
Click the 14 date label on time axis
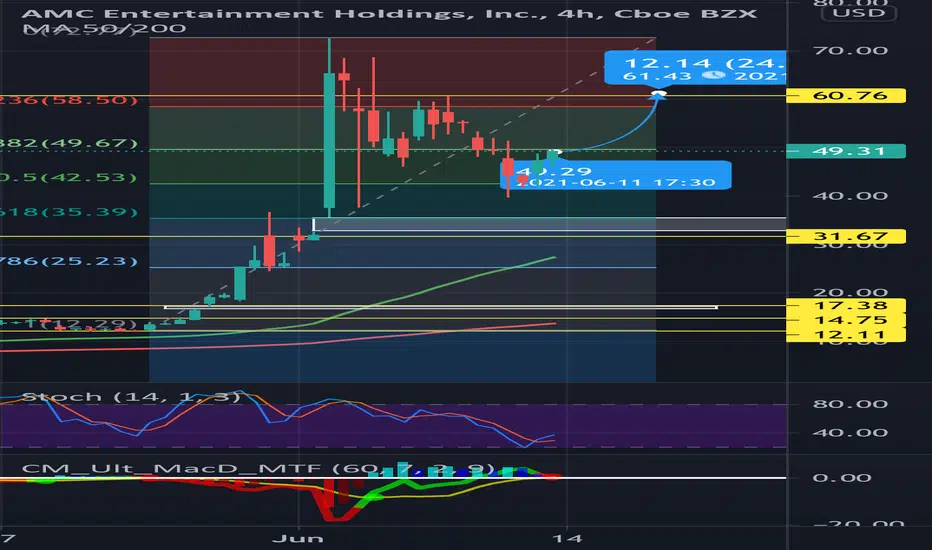click(x=566, y=539)
